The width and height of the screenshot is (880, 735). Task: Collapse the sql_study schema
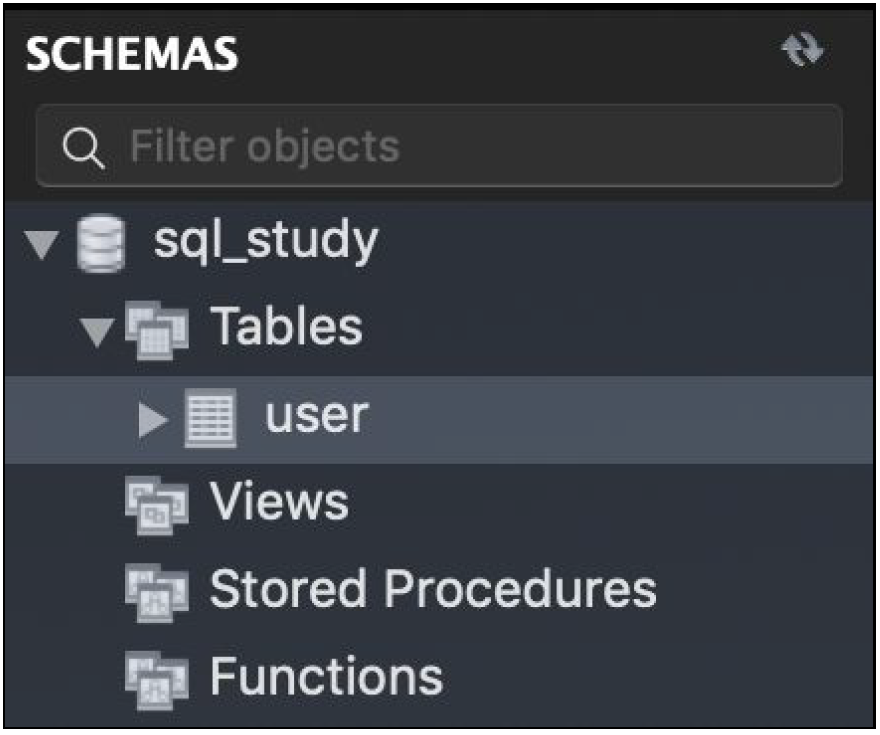pyautogui.click(x=41, y=245)
